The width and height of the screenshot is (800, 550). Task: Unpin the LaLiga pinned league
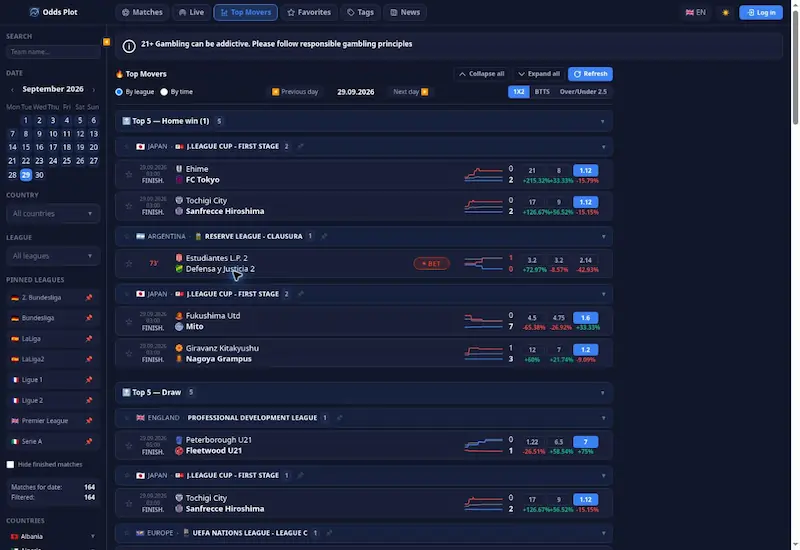point(89,339)
